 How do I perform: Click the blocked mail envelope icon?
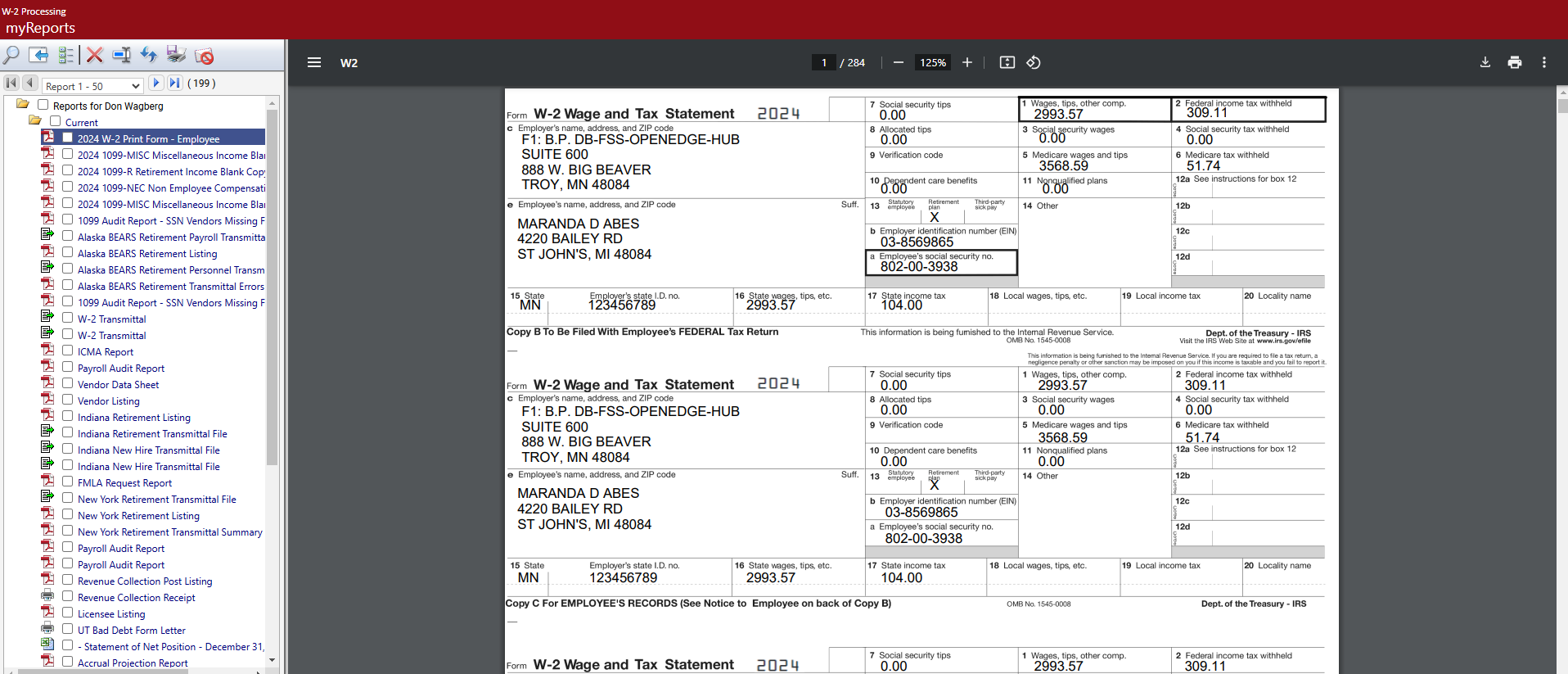click(x=204, y=56)
